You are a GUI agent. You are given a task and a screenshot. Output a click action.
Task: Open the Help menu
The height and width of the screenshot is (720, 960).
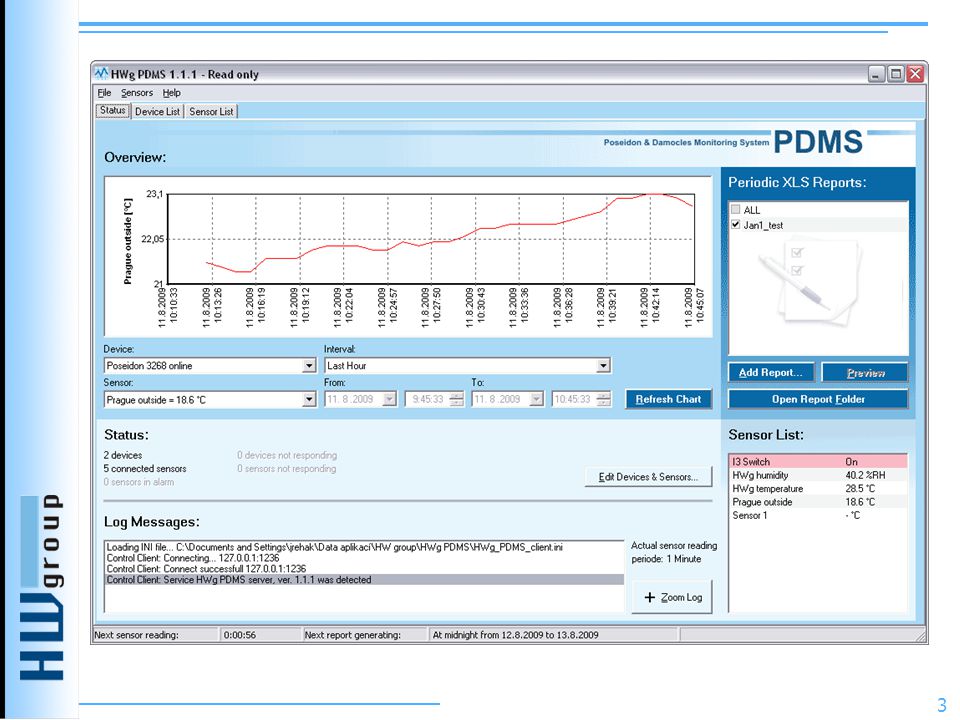click(171, 92)
